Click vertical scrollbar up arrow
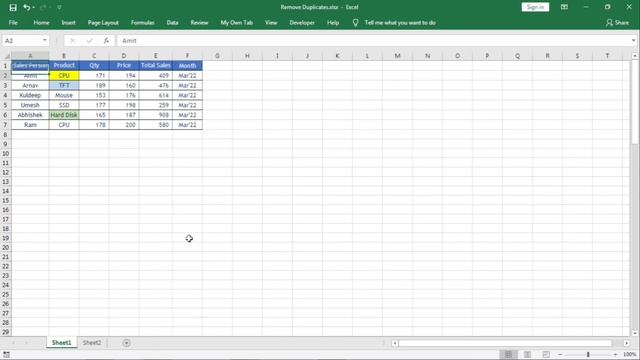This screenshot has width=640, height=360. click(635, 56)
